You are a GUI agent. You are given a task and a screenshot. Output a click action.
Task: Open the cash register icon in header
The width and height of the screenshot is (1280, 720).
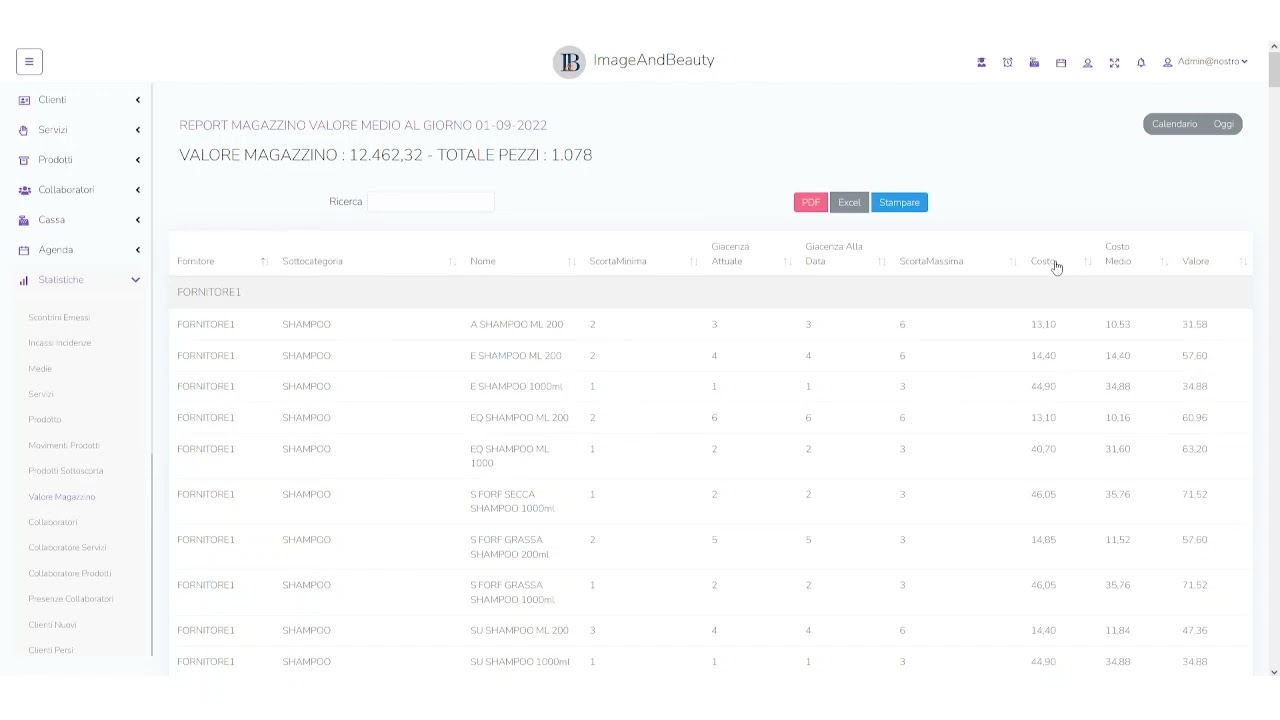(1034, 62)
